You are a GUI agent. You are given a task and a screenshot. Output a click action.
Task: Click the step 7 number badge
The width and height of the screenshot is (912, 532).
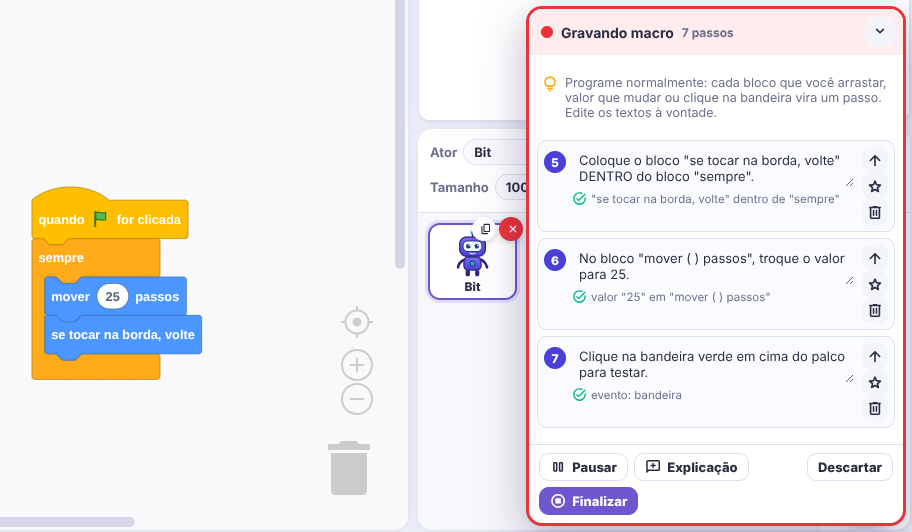pos(555,358)
